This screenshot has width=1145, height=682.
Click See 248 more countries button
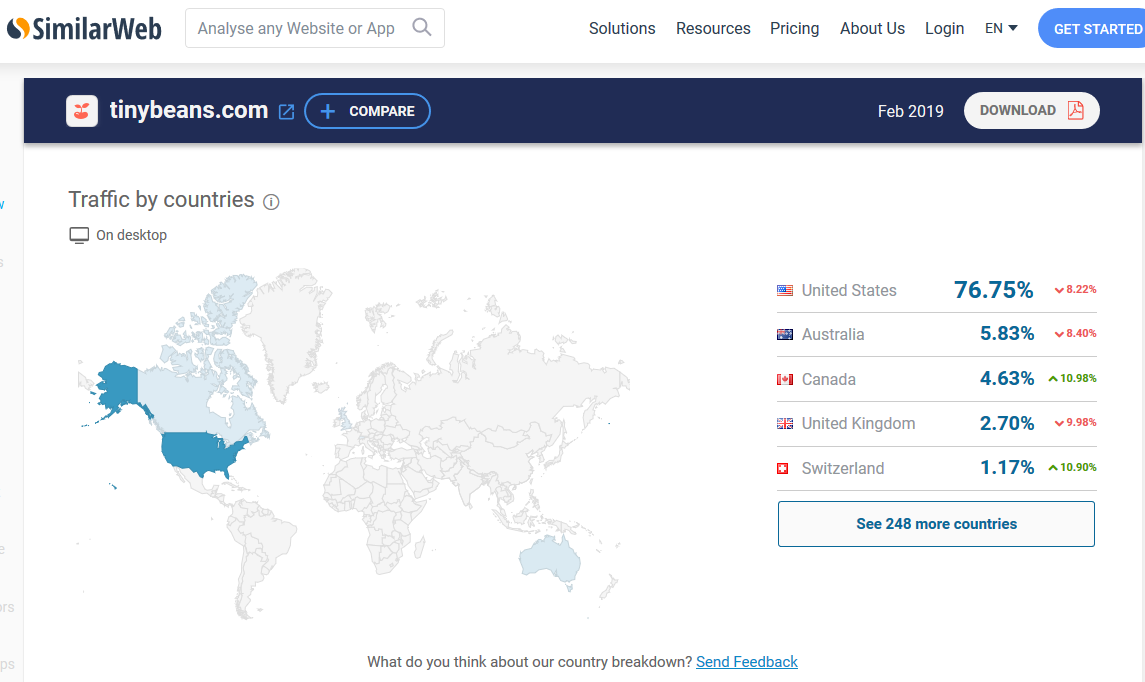click(936, 524)
